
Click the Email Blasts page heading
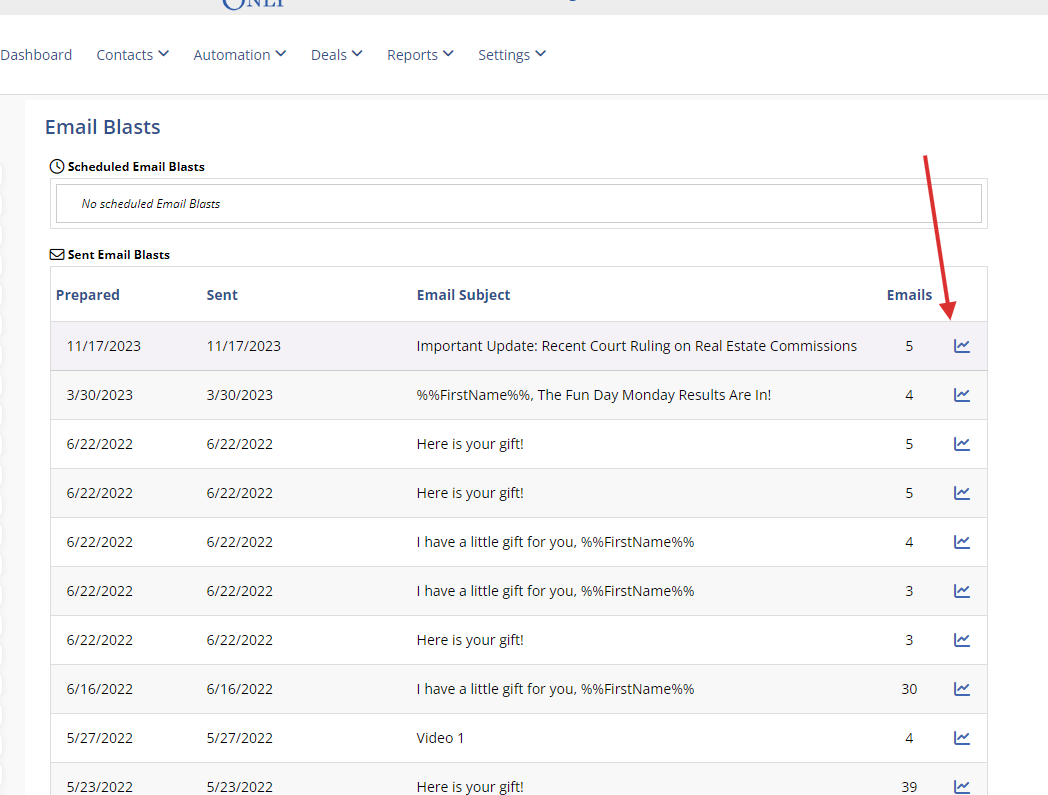pyautogui.click(x=102, y=126)
